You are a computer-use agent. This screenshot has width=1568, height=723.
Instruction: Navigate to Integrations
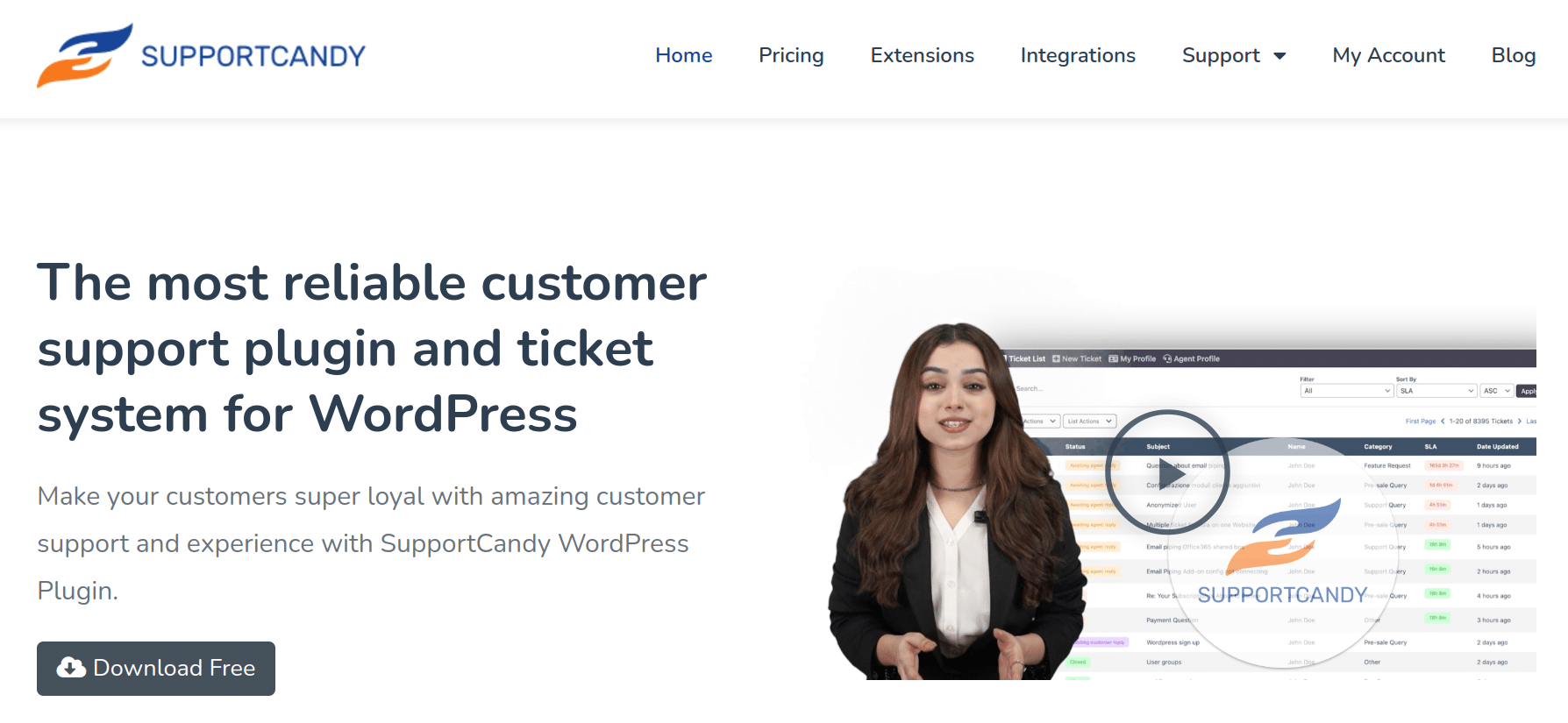tap(1078, 55)
